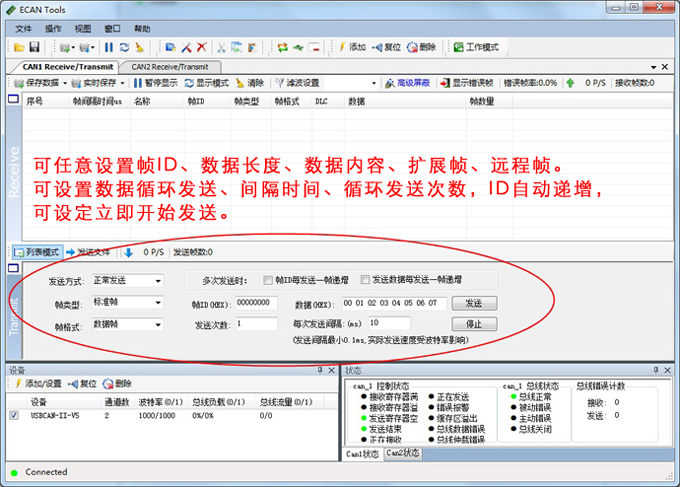The height and width of the screenshot is (487, 680).
Task: Toggle the USBCAN-II-V5 device checkbox
Action: (14, 414)
